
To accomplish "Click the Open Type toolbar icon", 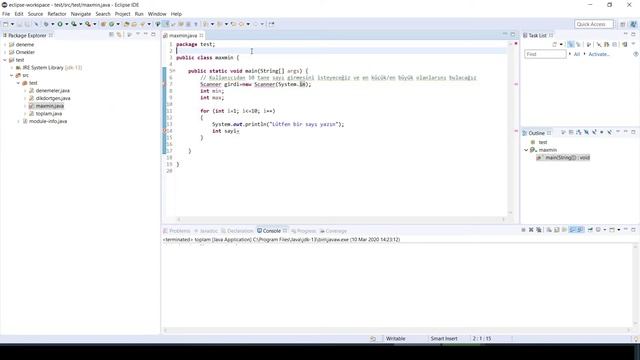I will (127, 24).
